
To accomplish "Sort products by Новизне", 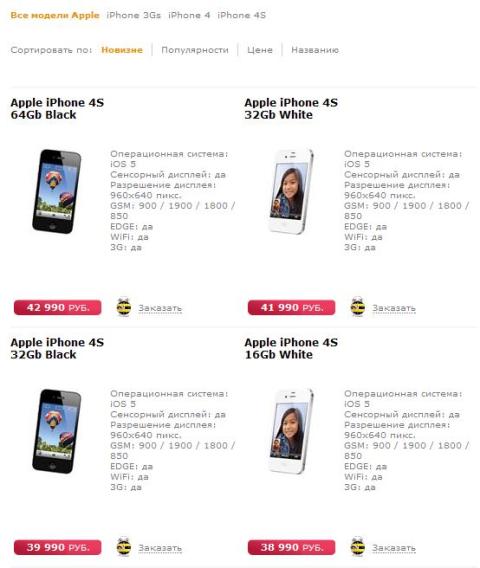I will 122,50.
